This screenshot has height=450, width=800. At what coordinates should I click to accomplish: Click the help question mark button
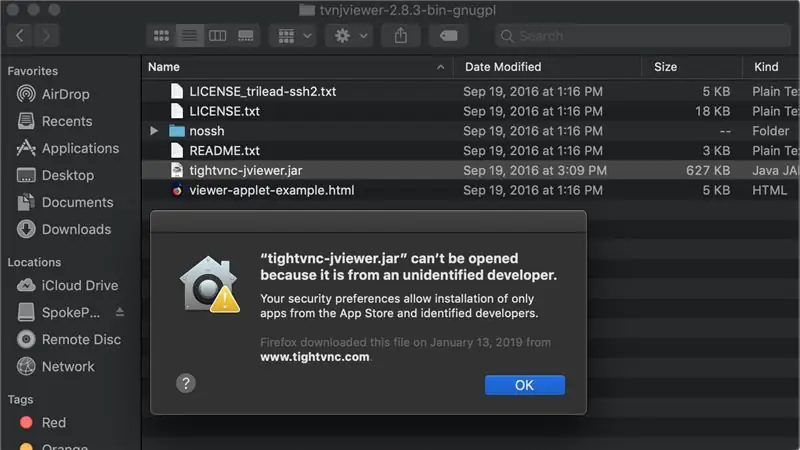tap(186, 383)
